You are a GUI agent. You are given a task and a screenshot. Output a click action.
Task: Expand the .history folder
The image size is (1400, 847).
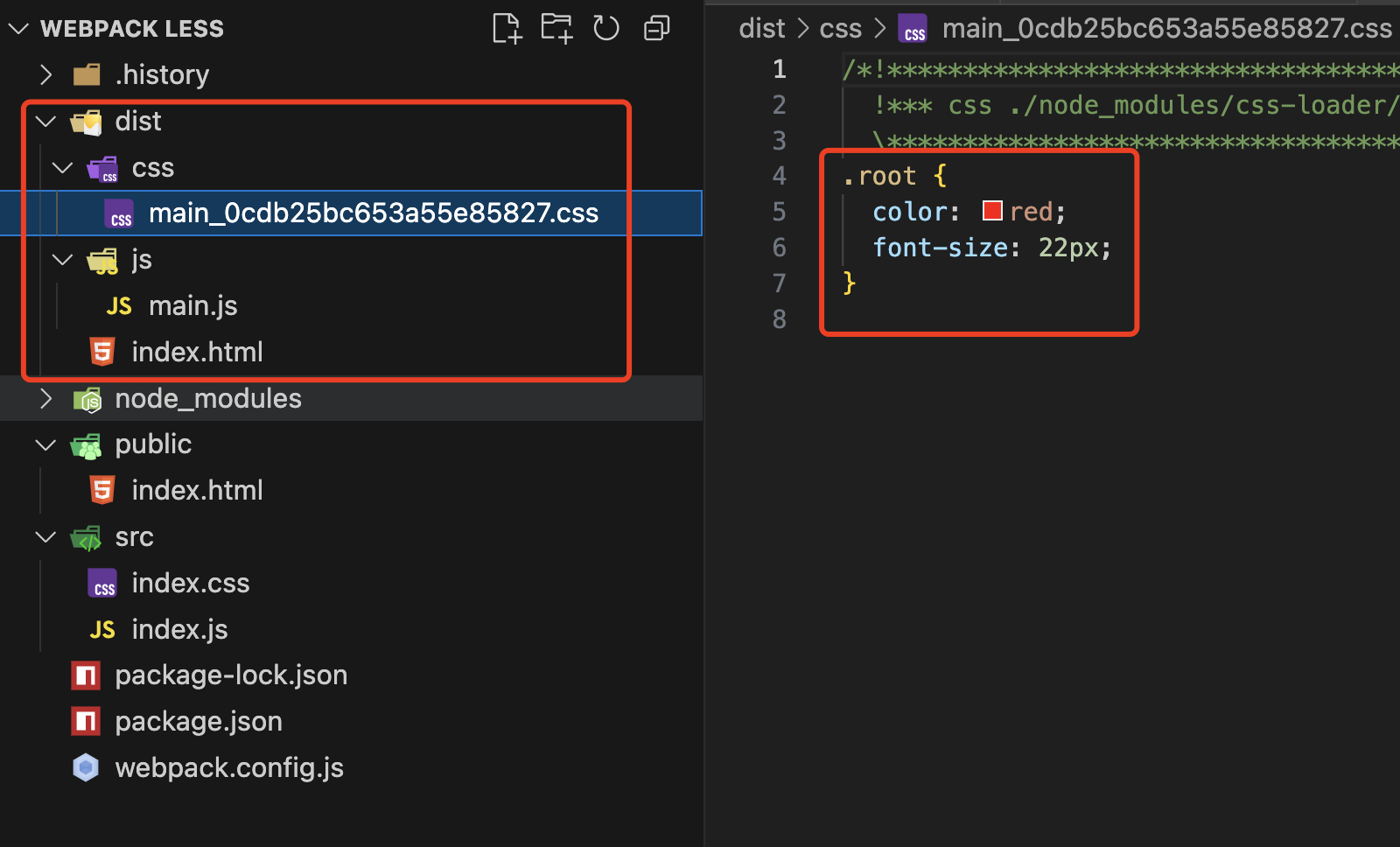[45, 74]
